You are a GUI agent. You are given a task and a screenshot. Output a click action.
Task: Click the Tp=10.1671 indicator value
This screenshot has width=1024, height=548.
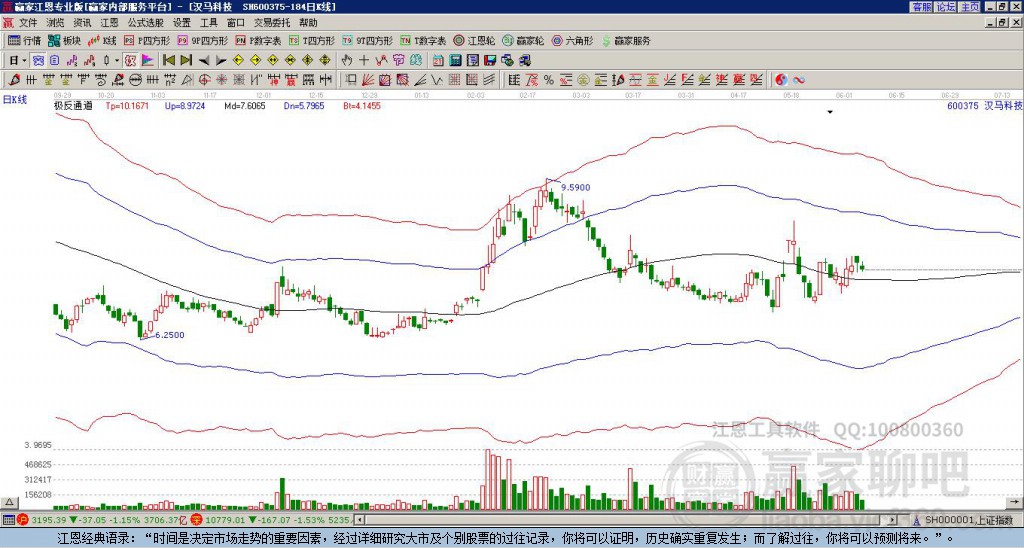pyautogui.click(x=127, y=106)
